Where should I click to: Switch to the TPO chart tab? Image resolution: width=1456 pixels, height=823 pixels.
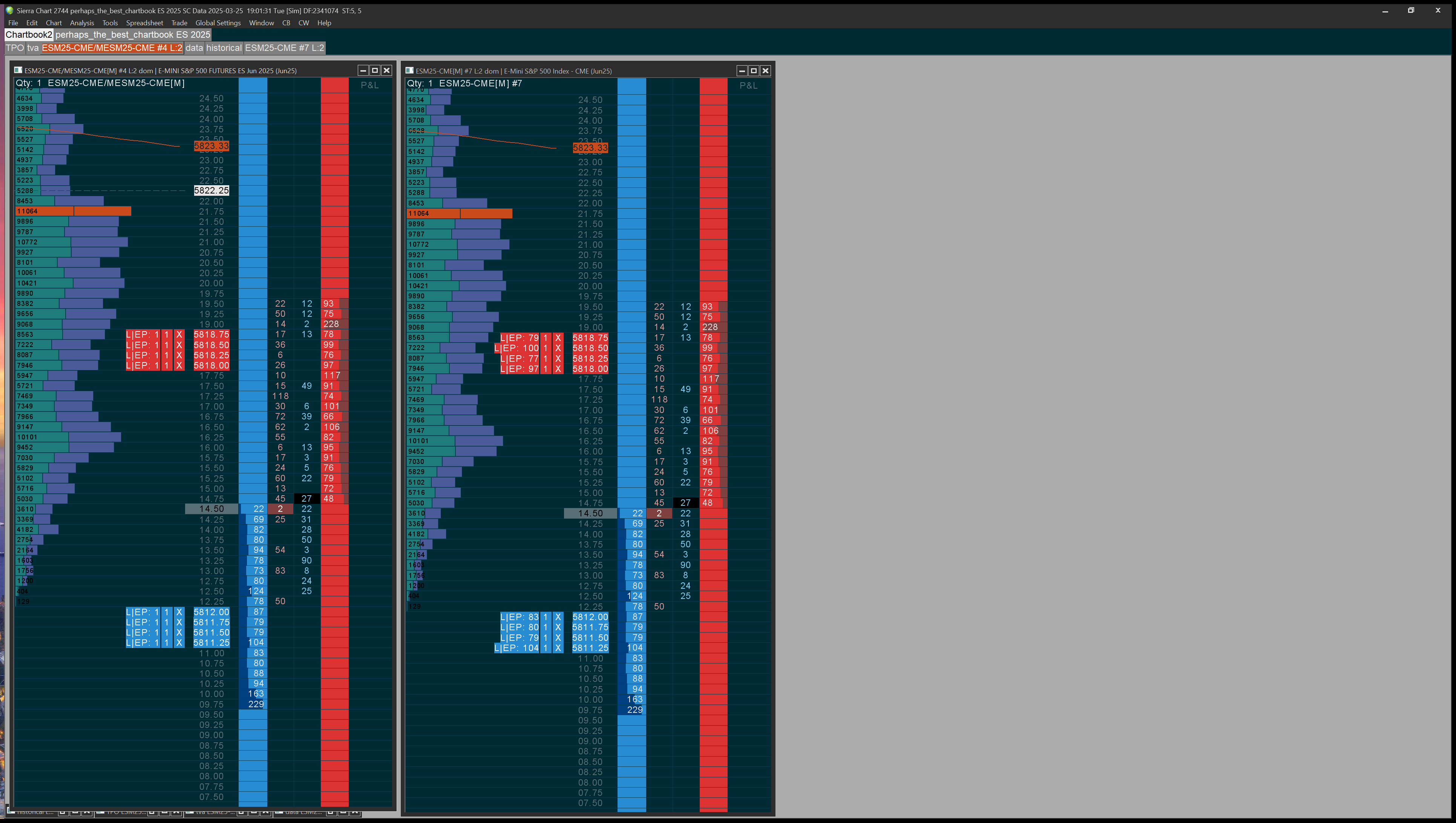pos(15,48)
